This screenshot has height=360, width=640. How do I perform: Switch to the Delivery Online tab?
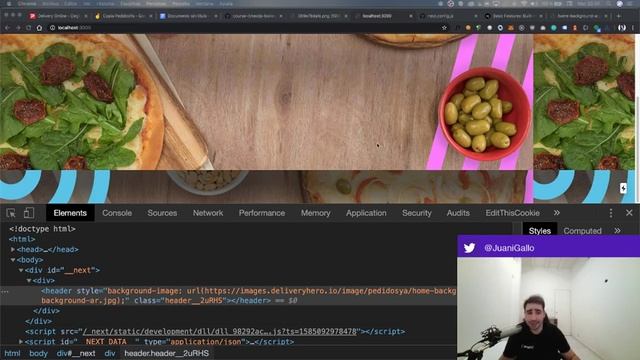pyautogui.click(x=58, y=16)
